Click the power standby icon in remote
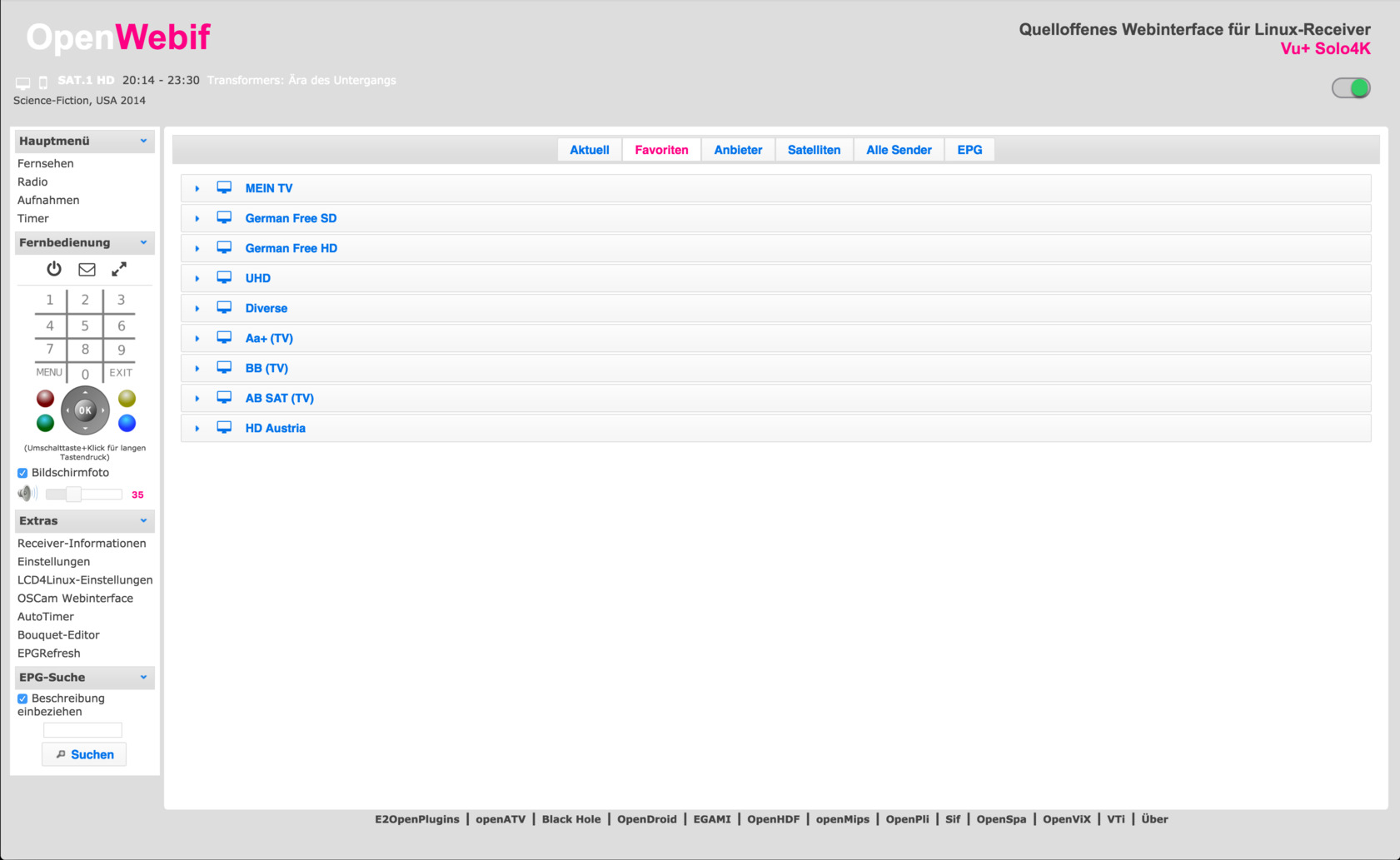The height and width of the screenshot is (860, 1400). pos(54,269)
